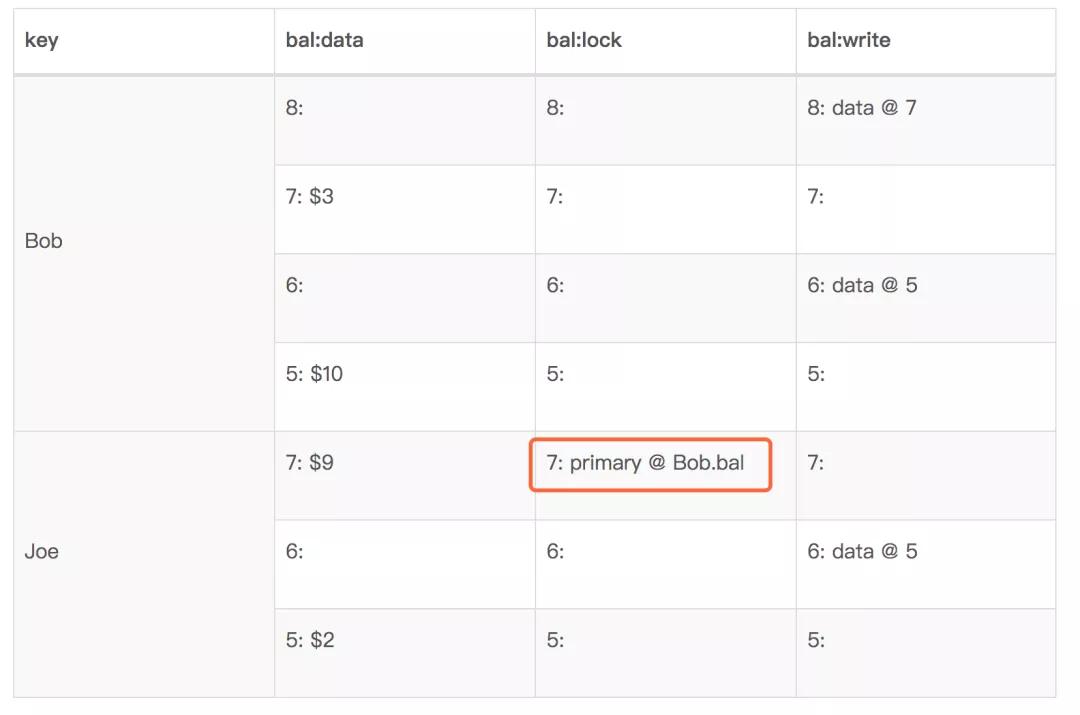Click Bob's empty "8:" cell under bal:data
1080x715 pixels.
coord(295,108)
